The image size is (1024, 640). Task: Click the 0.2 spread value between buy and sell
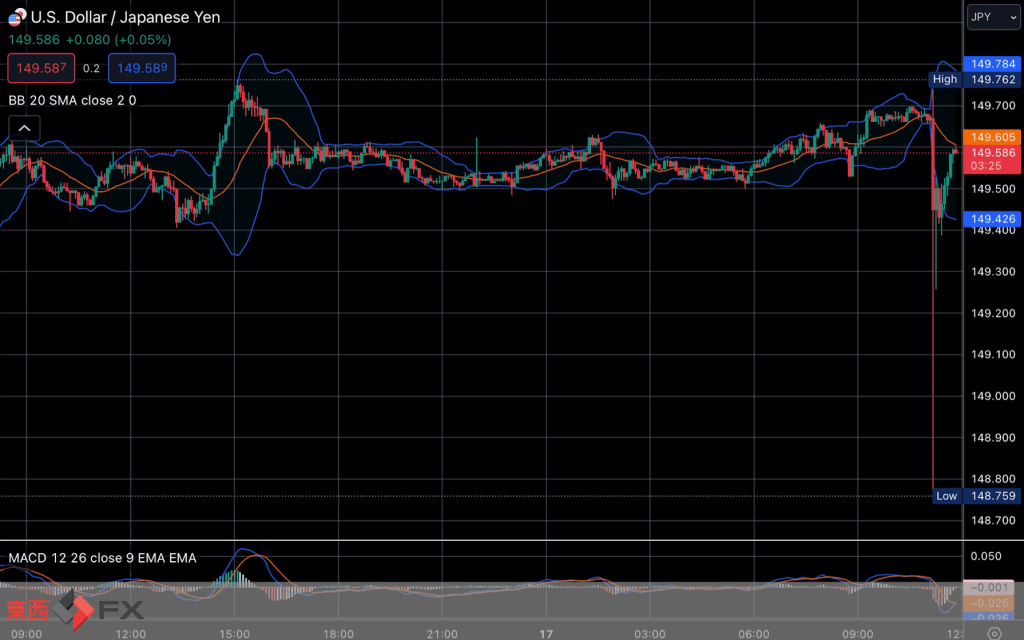point(91,69)
